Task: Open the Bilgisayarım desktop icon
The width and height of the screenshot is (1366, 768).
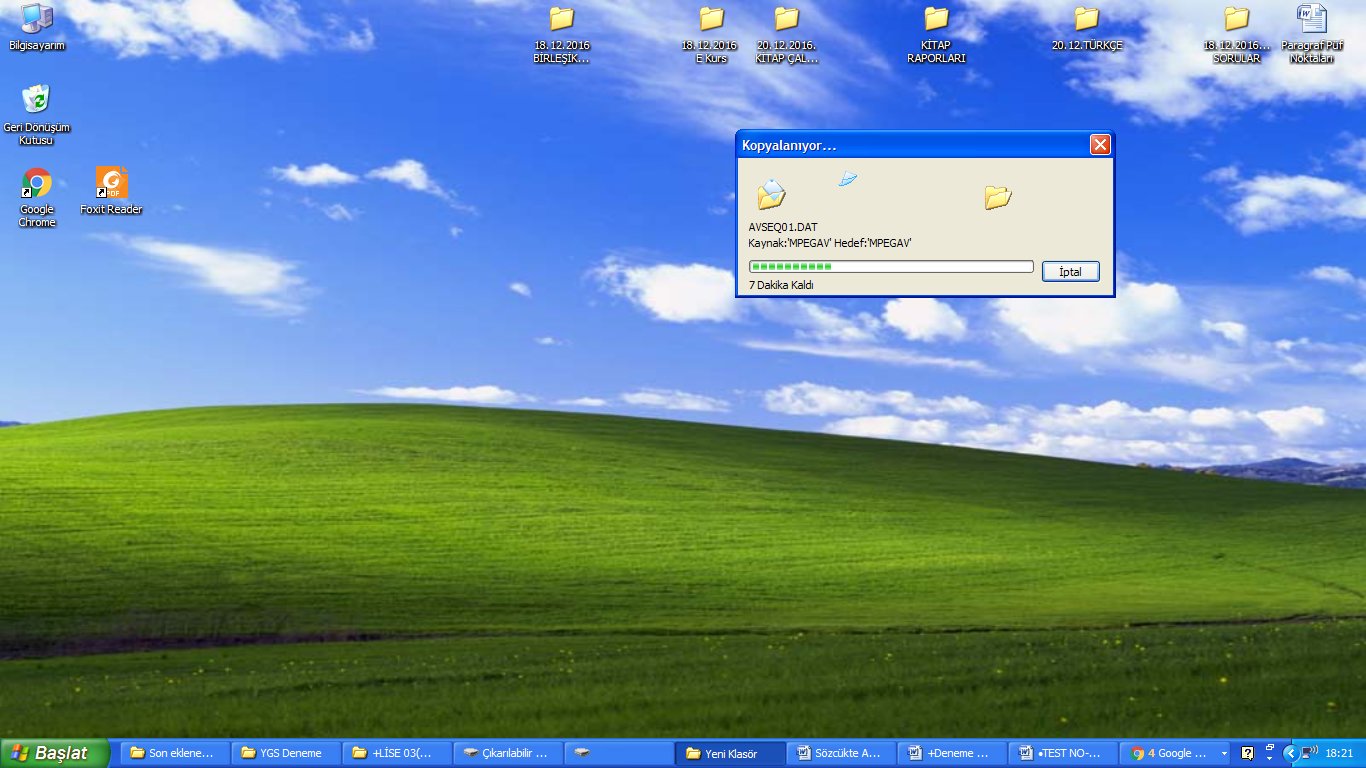Action: [36, 19]
